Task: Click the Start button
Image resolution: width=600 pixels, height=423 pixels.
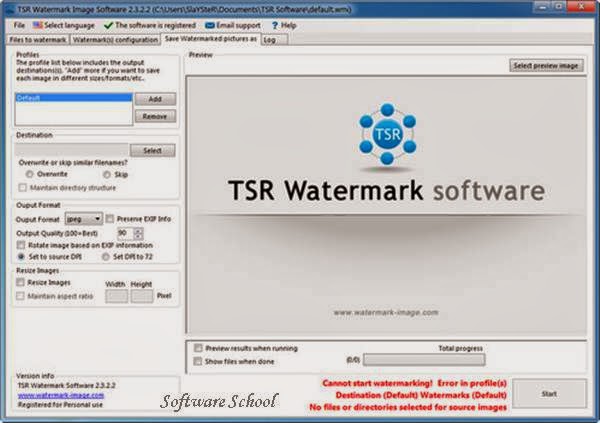Action: [549, 394]
